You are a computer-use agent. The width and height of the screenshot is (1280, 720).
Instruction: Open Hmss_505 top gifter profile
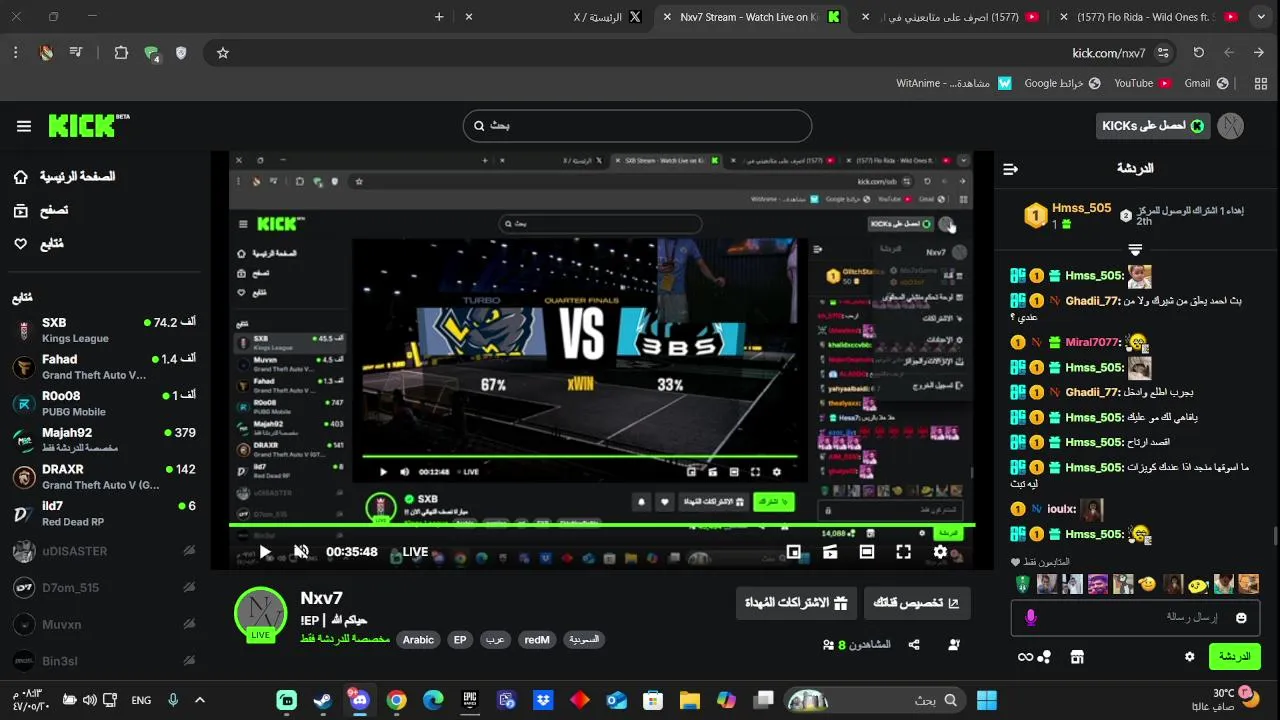tap(1081, 208)
